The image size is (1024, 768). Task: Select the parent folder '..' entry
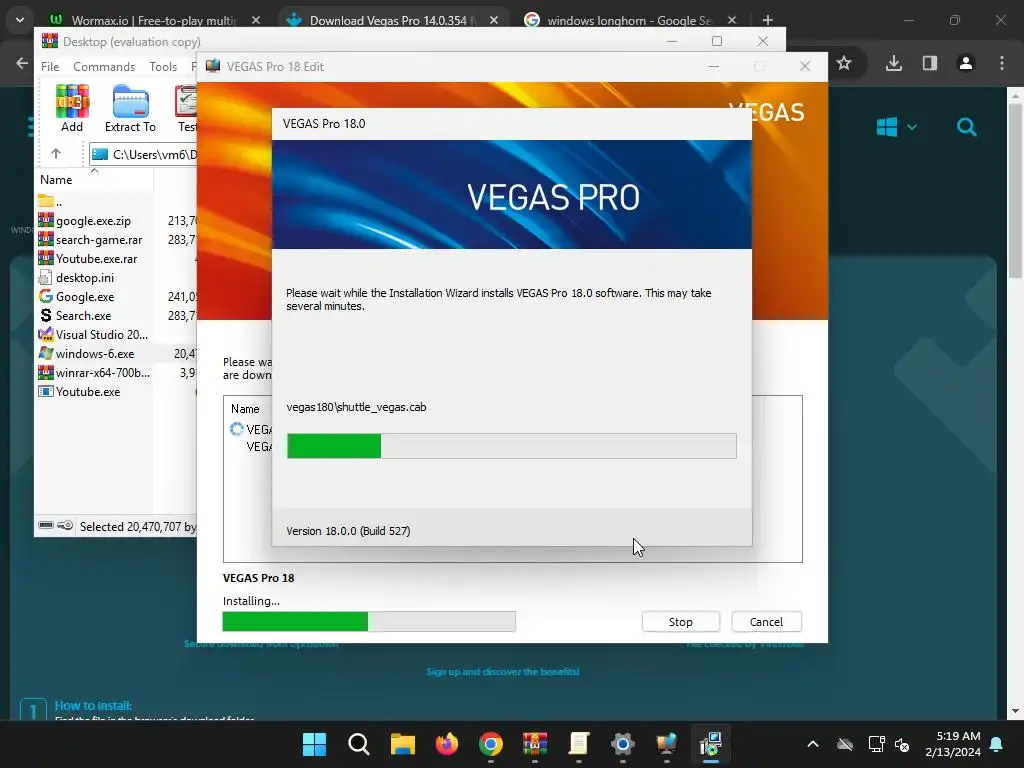coord(50,201)
